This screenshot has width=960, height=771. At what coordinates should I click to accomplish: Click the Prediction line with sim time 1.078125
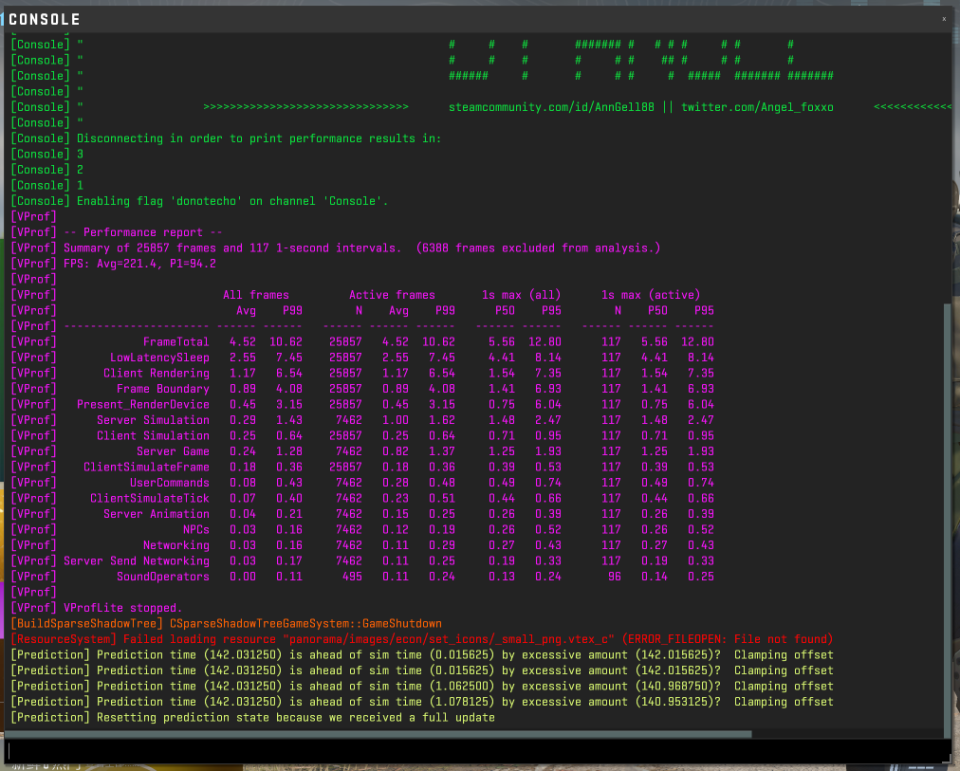[422, 702]
